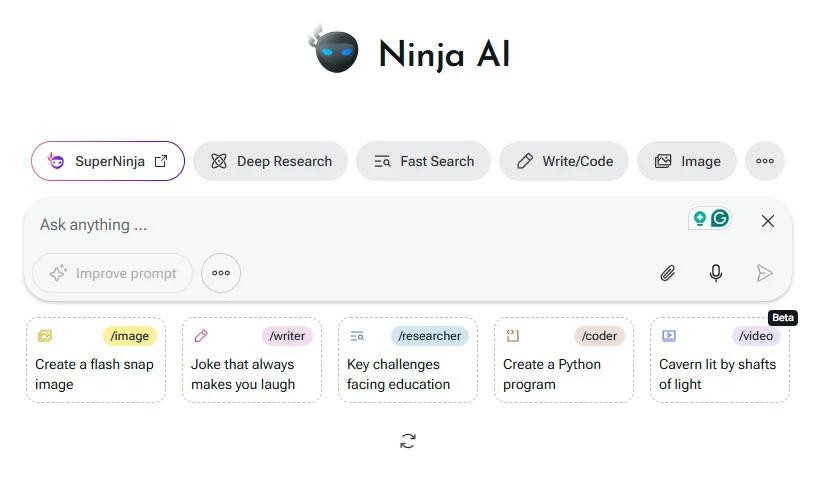Switch to Fast Search mode
The width and height of the screenshot is (836, 484).
[x=423, y=161]
